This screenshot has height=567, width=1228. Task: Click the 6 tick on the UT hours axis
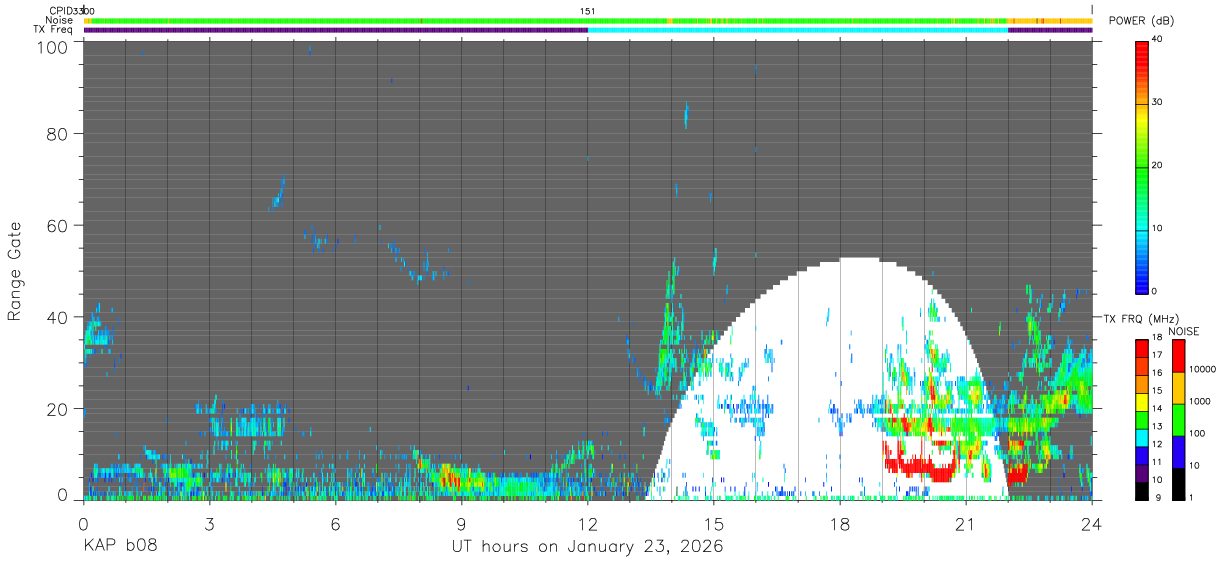point(335,523)
